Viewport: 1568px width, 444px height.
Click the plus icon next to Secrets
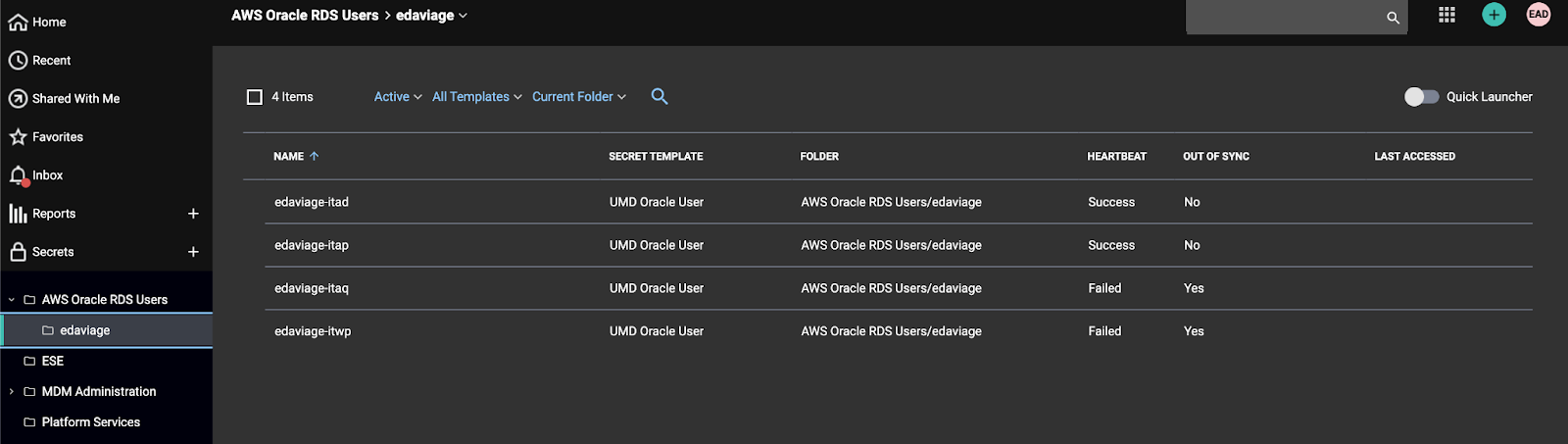[x=193, y=252]
